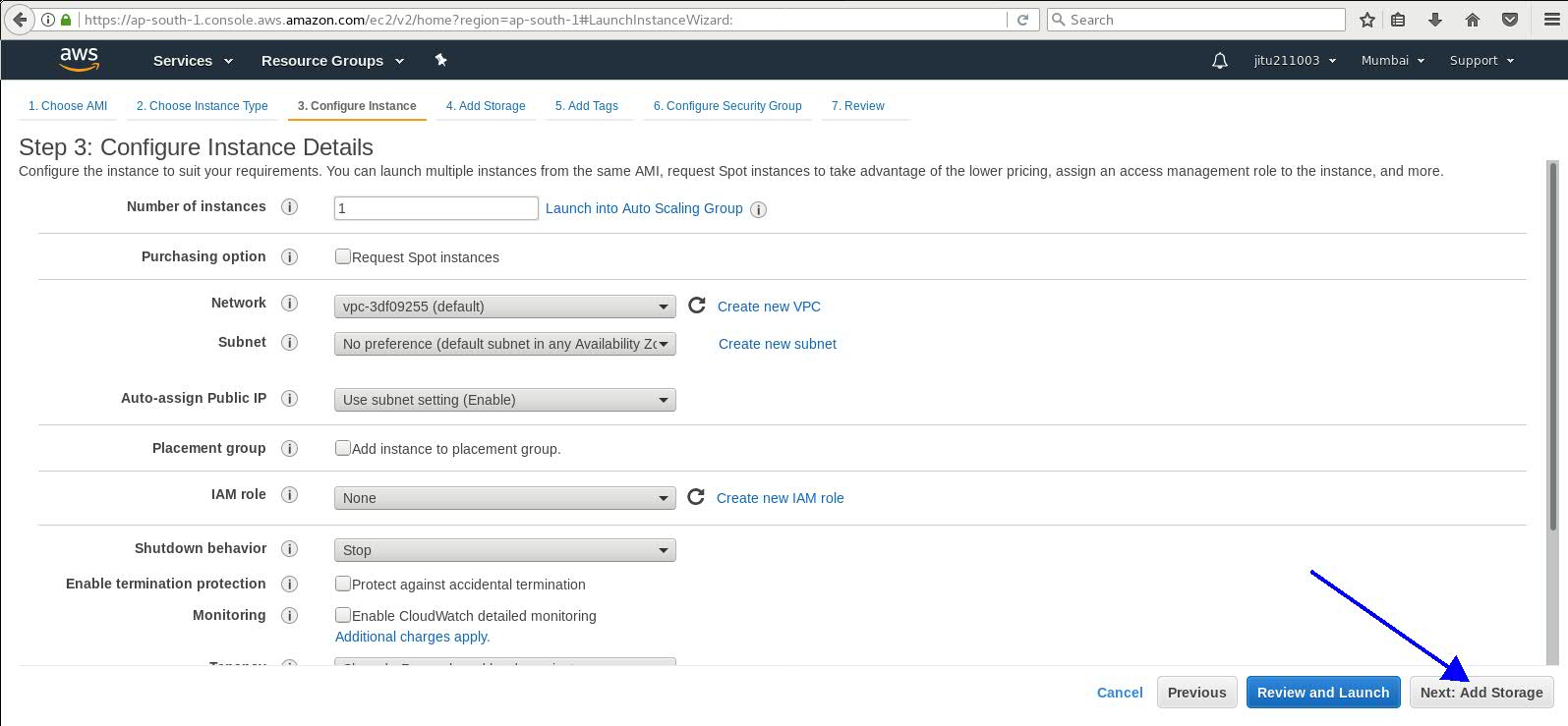This screenshot has height=726, width=1568.
Task: Show info for Shutdown behavior
Action: point(290,549)
